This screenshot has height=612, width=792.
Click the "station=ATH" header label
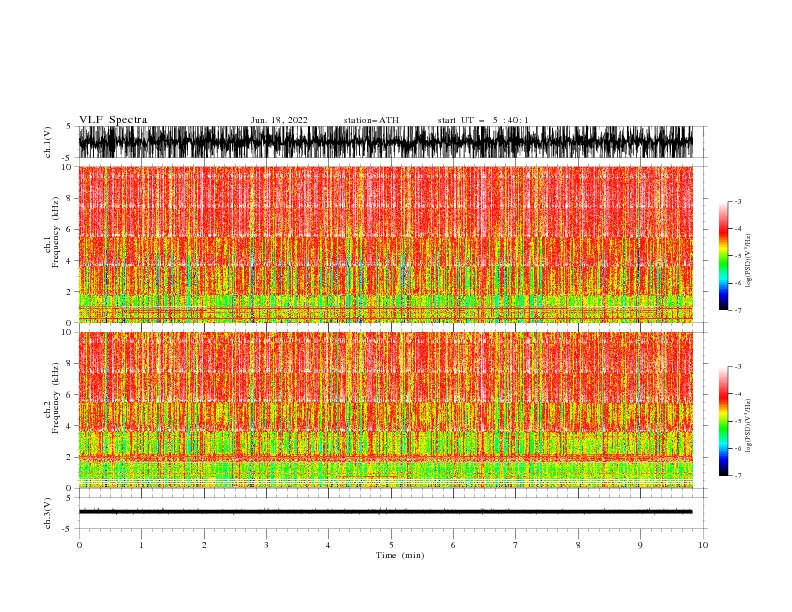click(x=371, y=120)
